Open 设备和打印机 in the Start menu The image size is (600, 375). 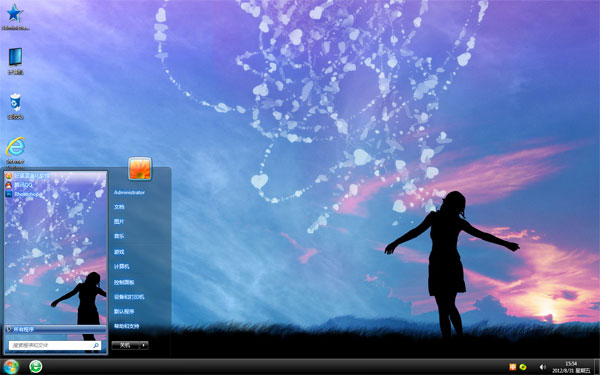tap(129, 297)
